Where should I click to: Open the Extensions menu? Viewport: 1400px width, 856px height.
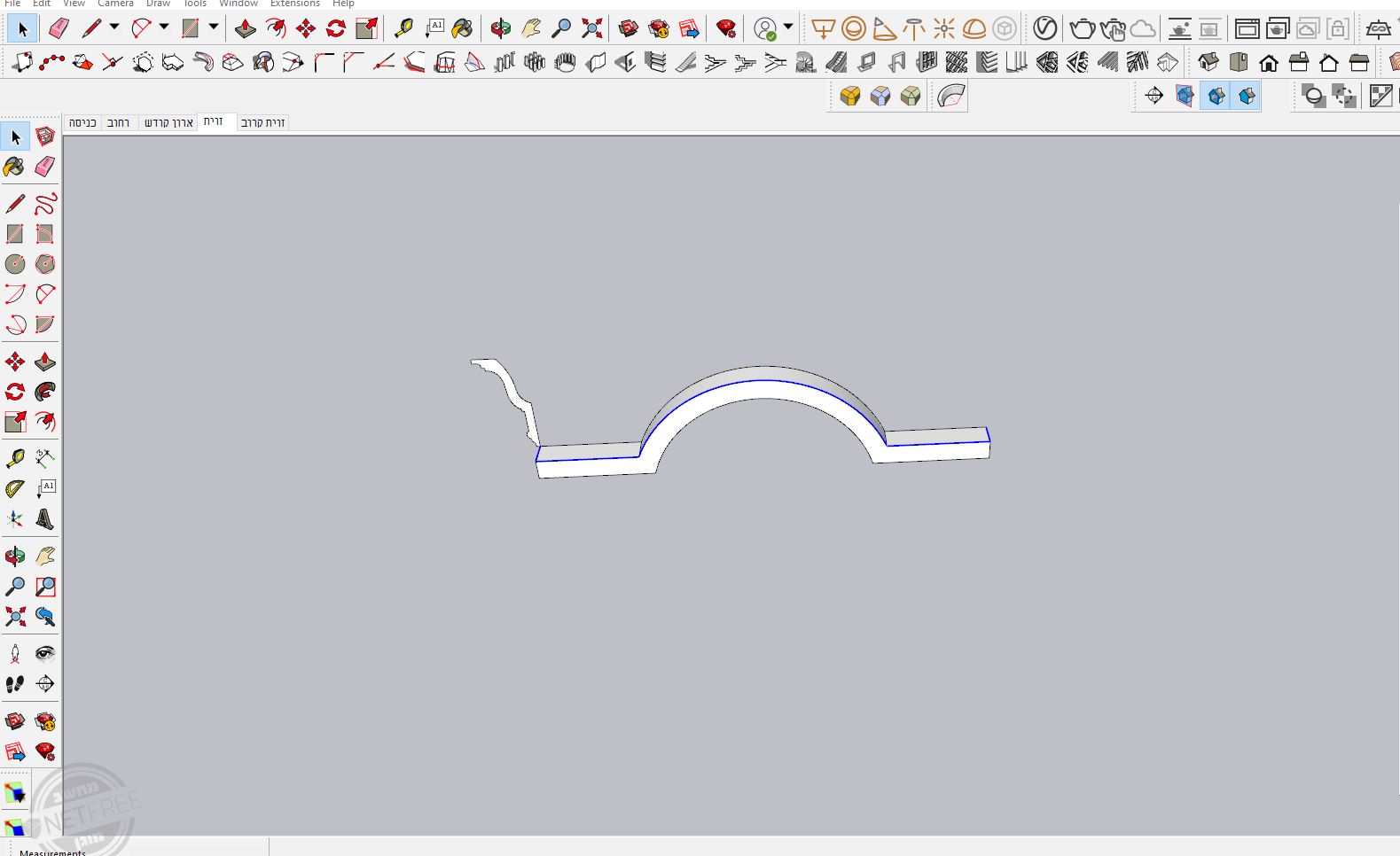[295, 4]
